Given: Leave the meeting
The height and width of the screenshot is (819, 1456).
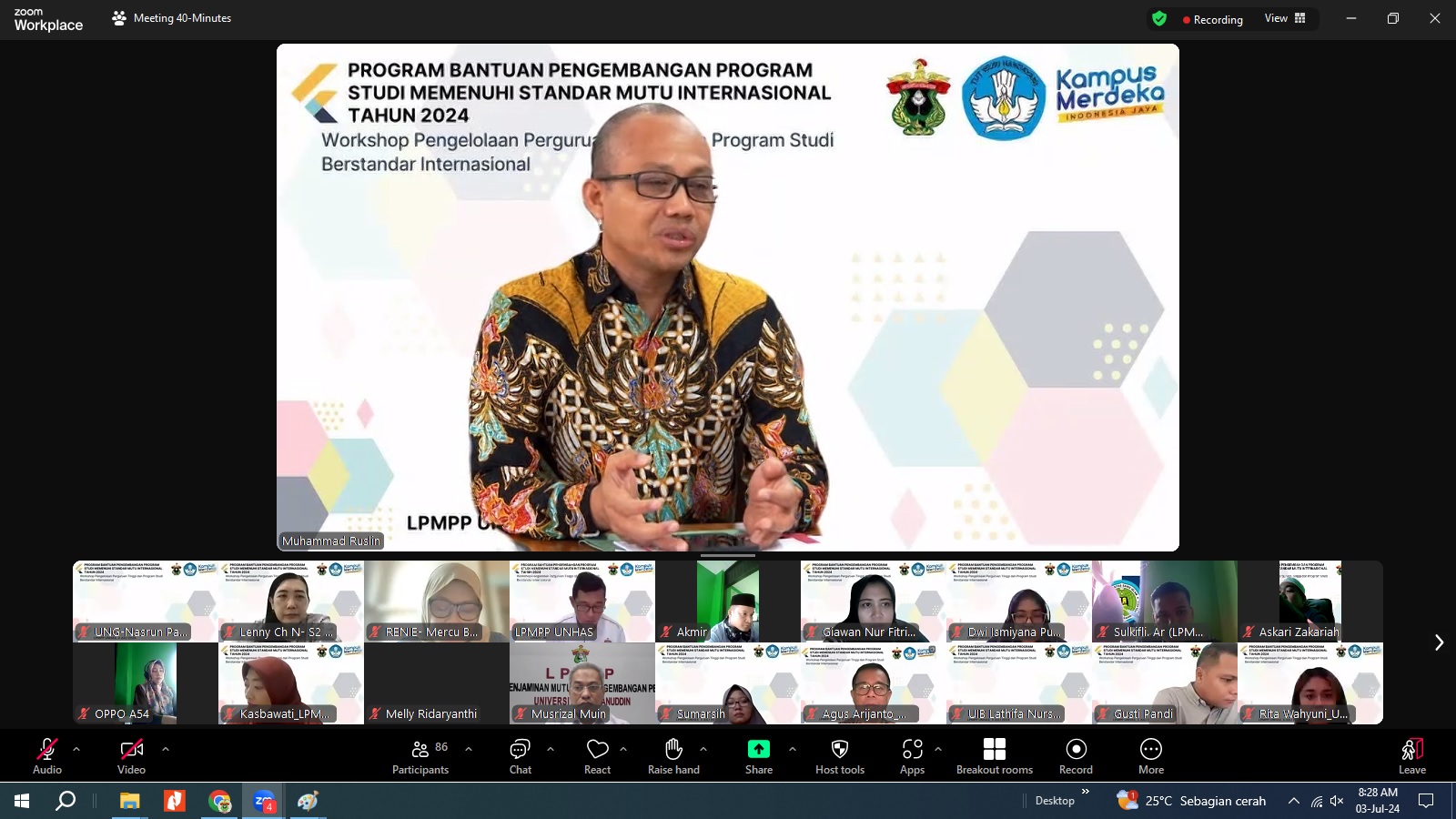Looking at the screenshot, I should pos(1410,755).
